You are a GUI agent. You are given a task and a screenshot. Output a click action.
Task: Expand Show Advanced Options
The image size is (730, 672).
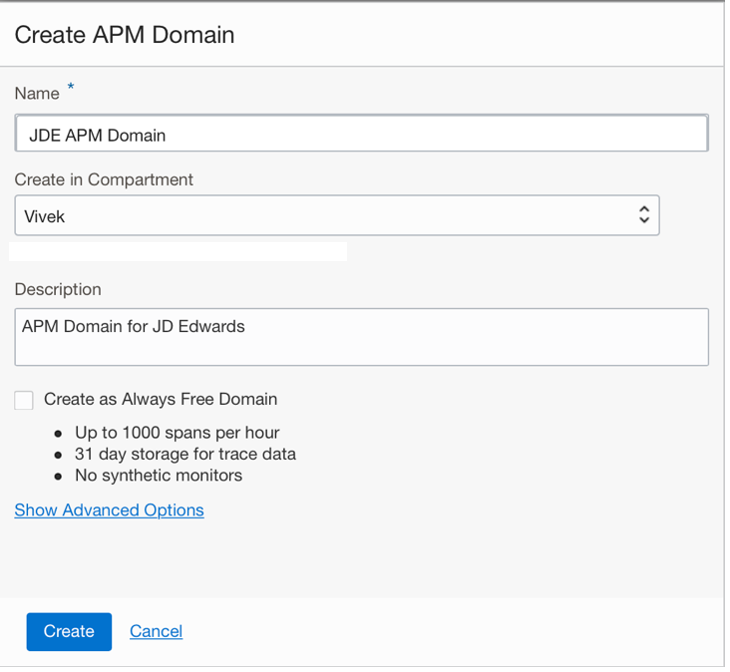point(109,510)
